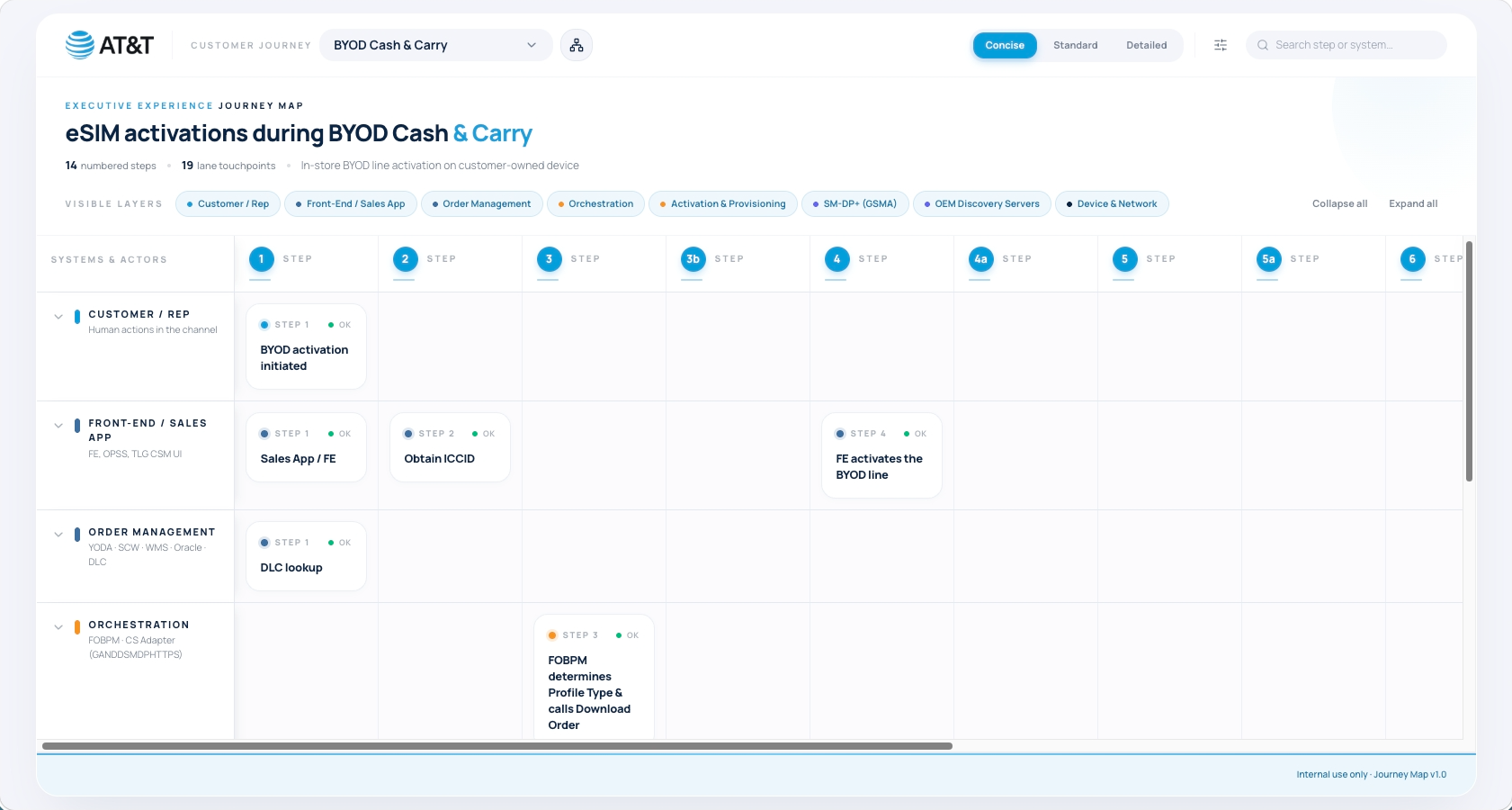1512x810 pixels.
Task: Select step 3 circle marker
Action: [x=549, y=259]
